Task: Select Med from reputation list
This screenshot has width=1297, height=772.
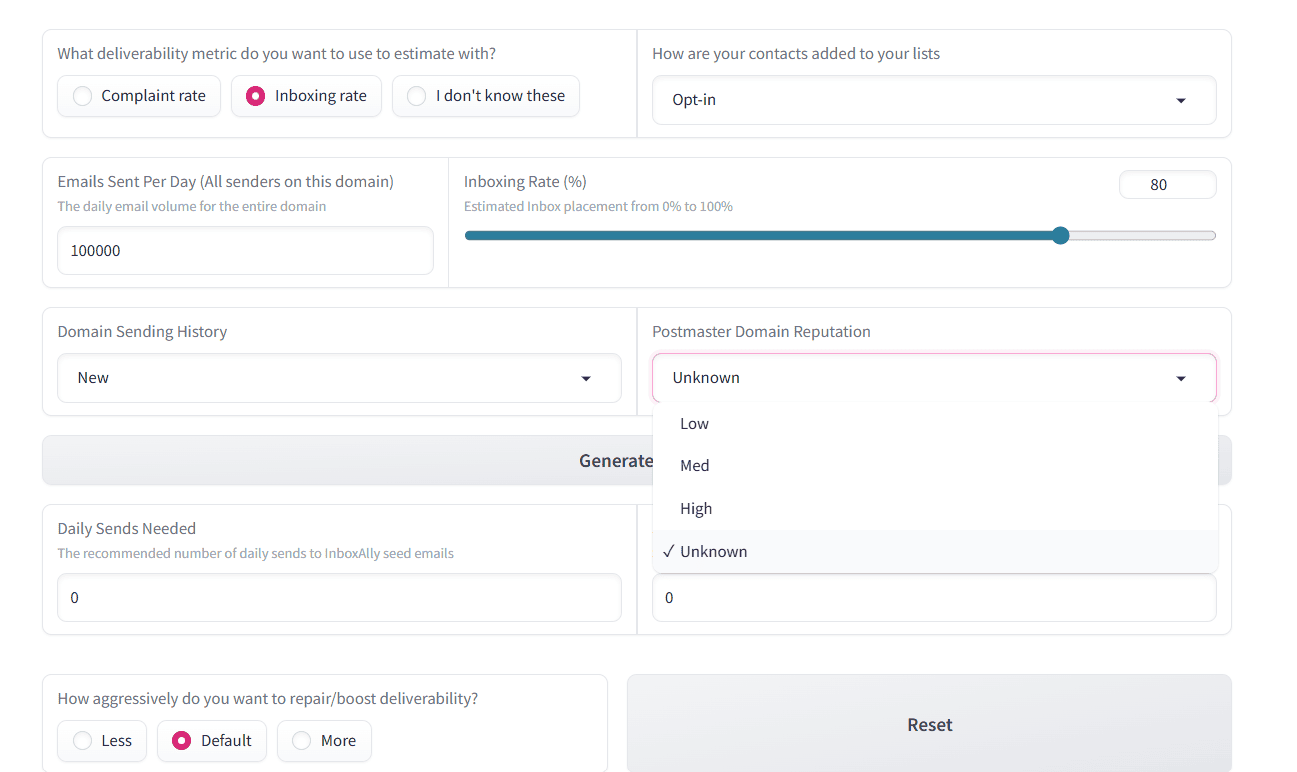Action: pos(695,466)
